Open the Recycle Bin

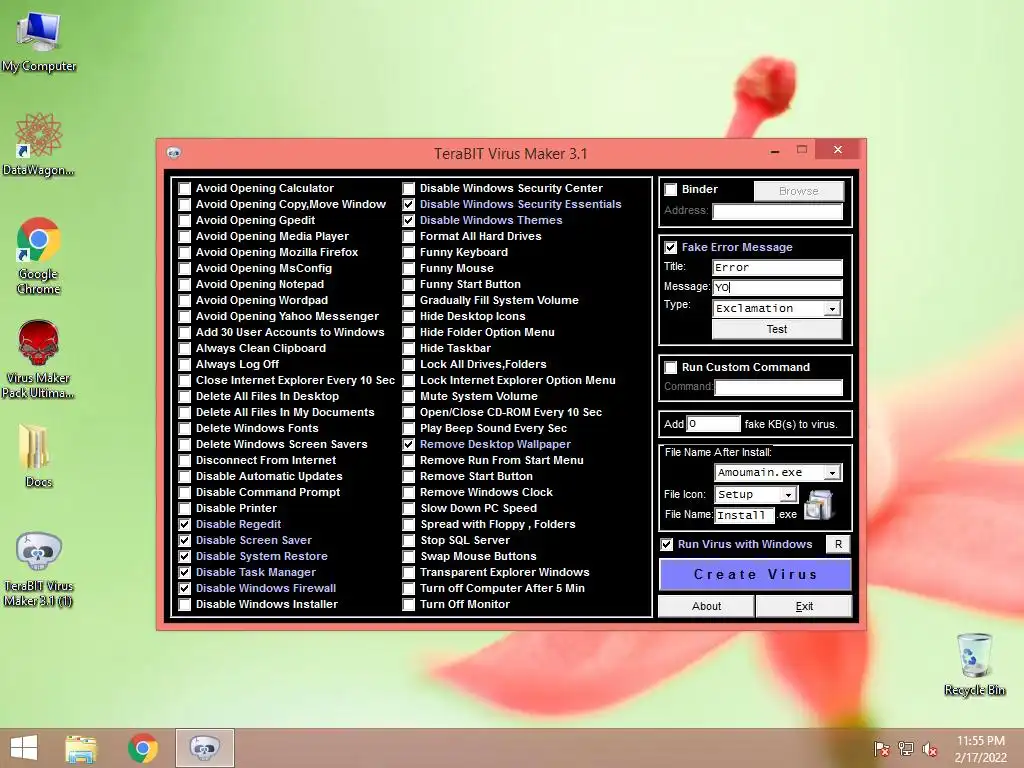(974, 664)
